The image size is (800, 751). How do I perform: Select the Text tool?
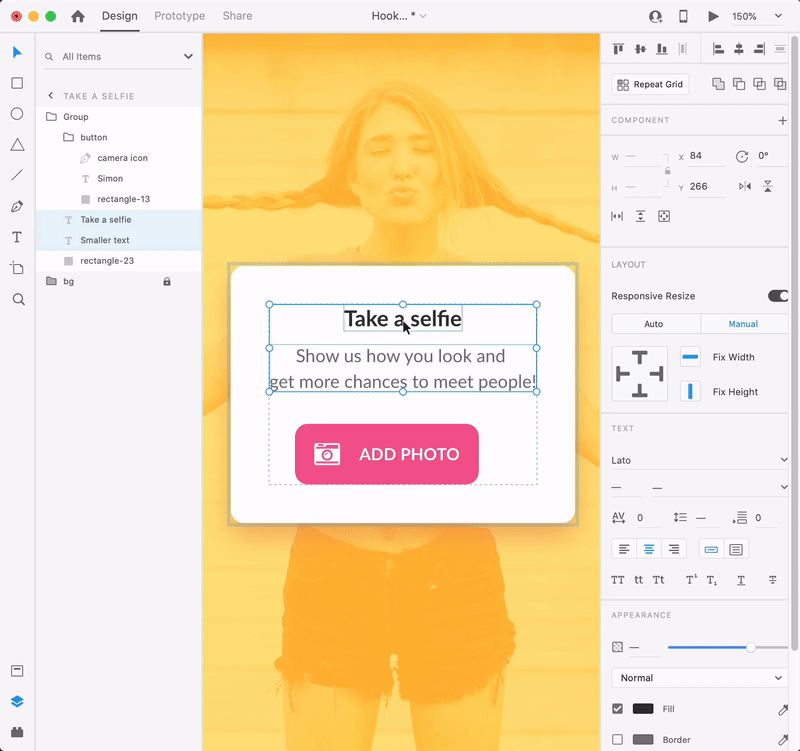point(17,237)
